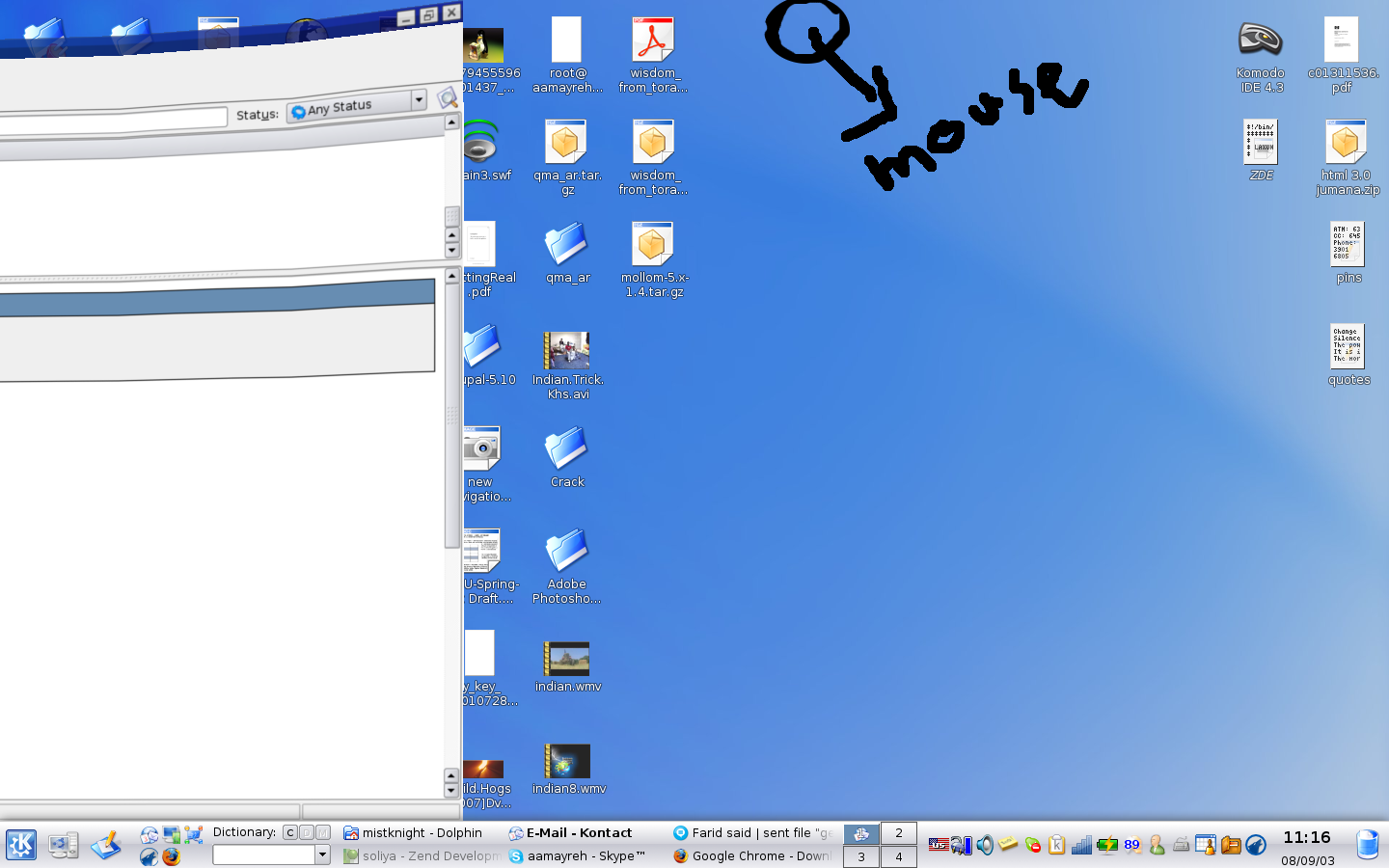The height and width of the screenshot is (868, 1389).
Task: Open the Trash icon in the panel
Action: (x=1367, y=844)
